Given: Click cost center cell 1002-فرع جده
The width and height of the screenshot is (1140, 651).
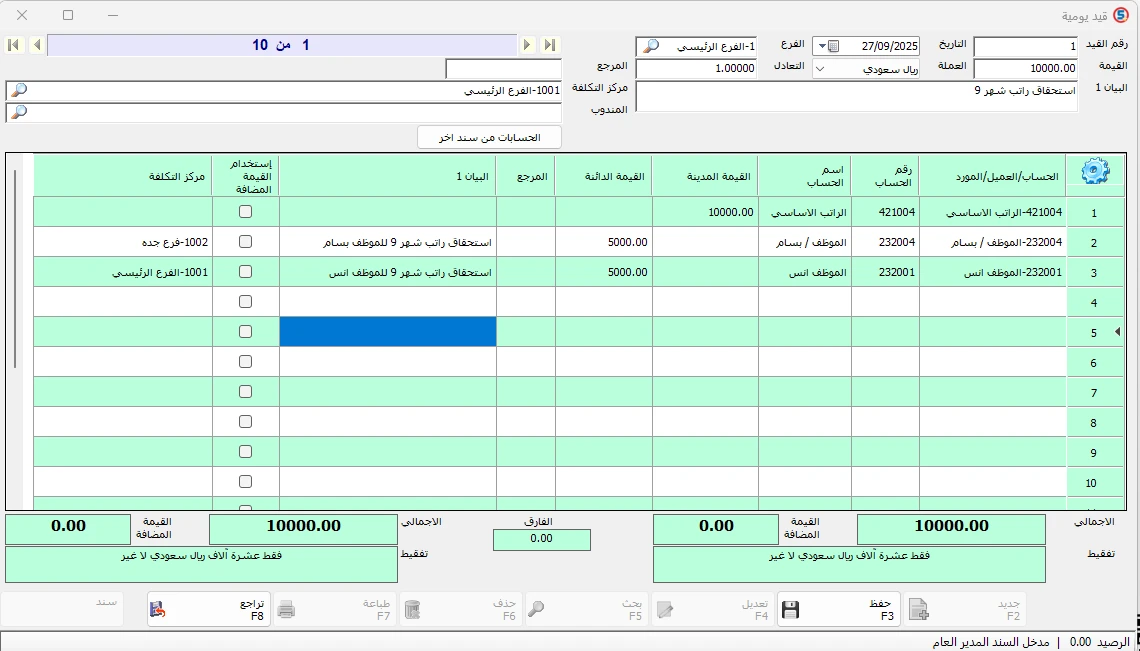Looking at the screenshot, I should click(123, 241).
